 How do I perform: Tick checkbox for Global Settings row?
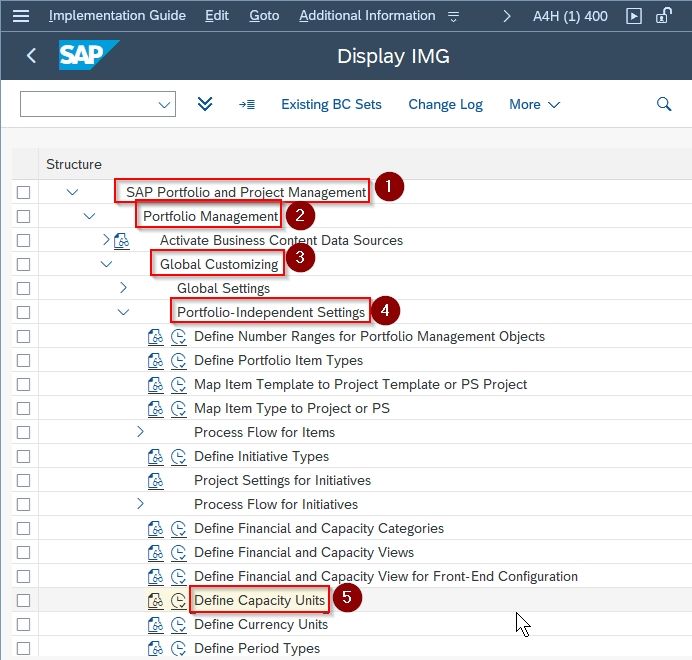tap(23, 288)
